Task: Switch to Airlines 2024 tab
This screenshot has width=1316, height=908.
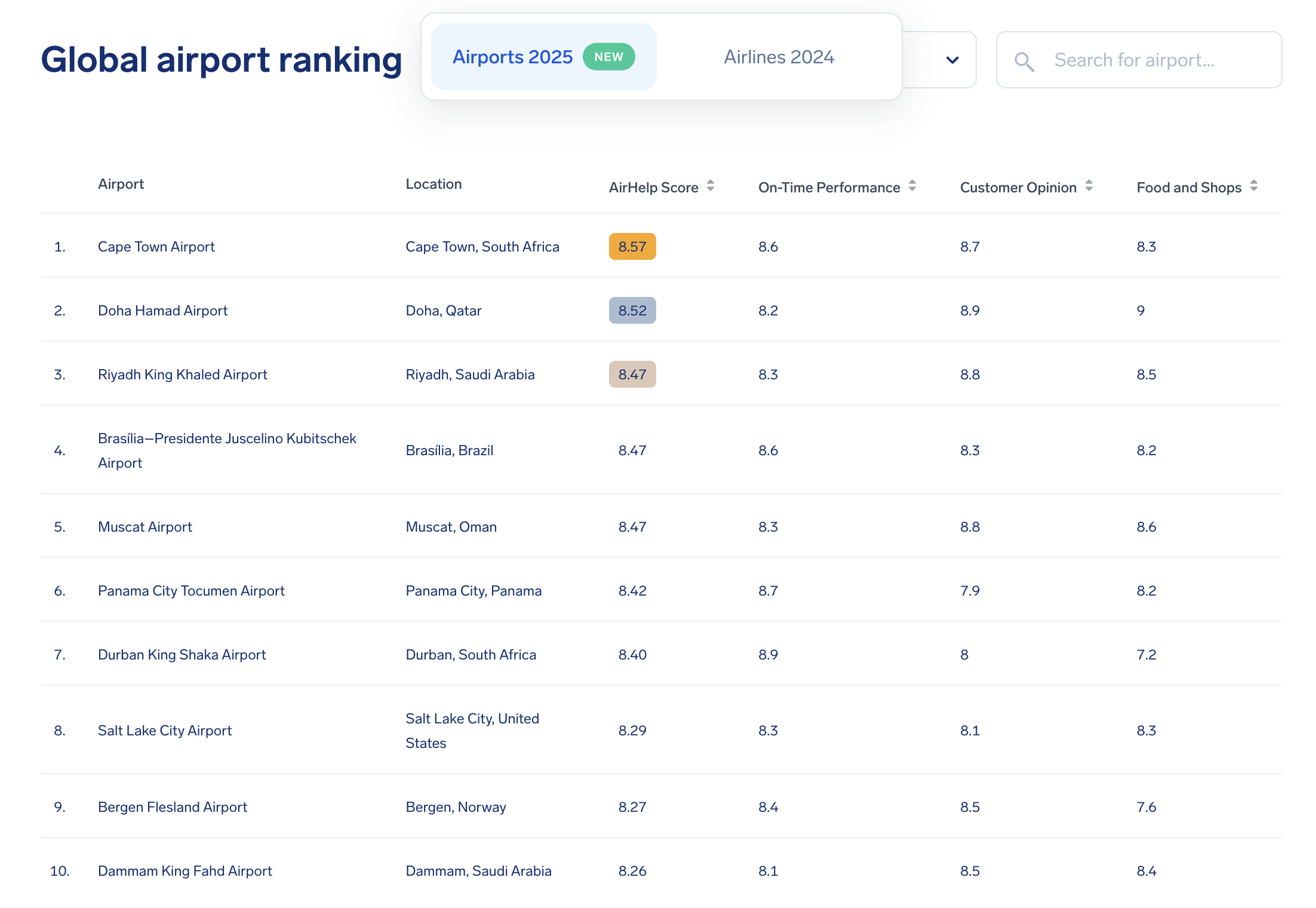Action: (x=779, y=57)
